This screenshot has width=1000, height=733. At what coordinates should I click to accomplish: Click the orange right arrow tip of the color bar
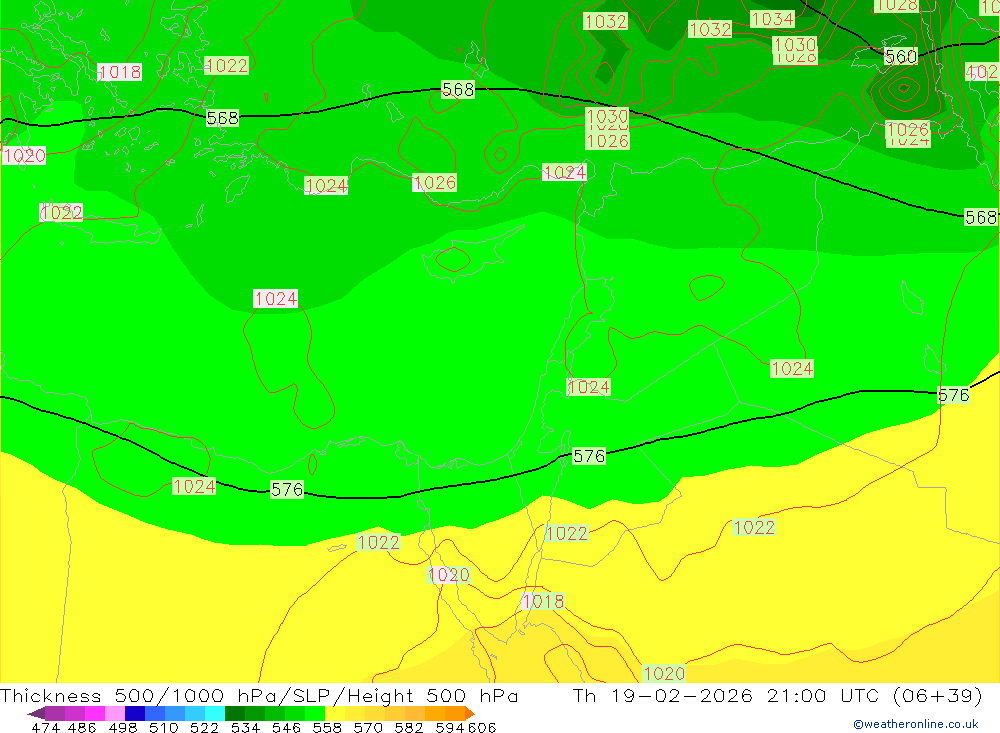click(471, 713)
